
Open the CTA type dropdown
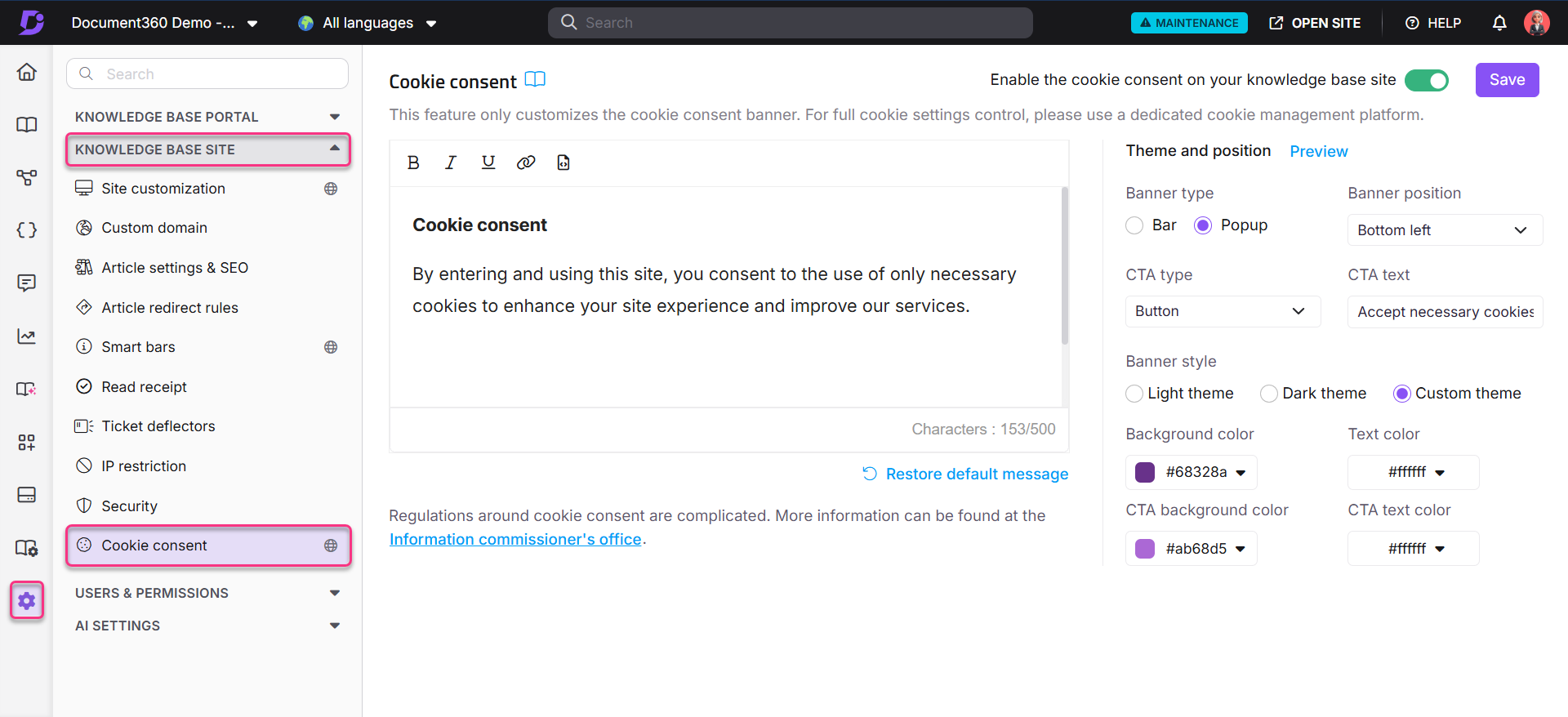[1222, 311]
